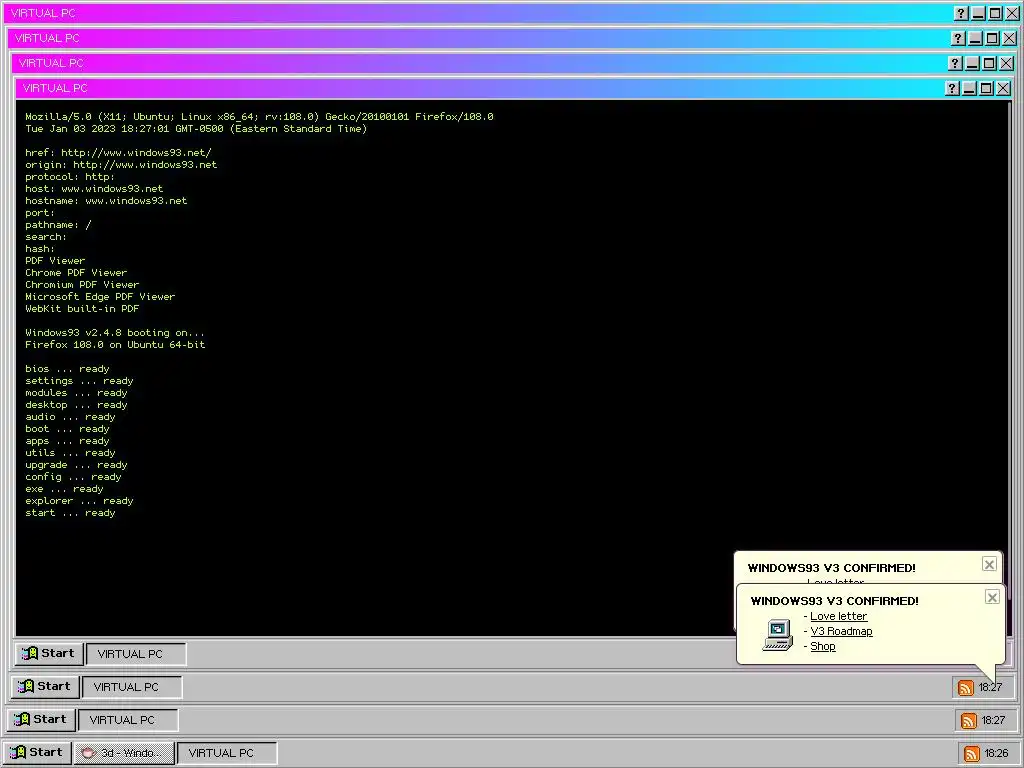Viewport: 1024px width, 768px height.
Task: Minimize the innermost VIRTUAL PC window
Action: (x=969, y=88)
